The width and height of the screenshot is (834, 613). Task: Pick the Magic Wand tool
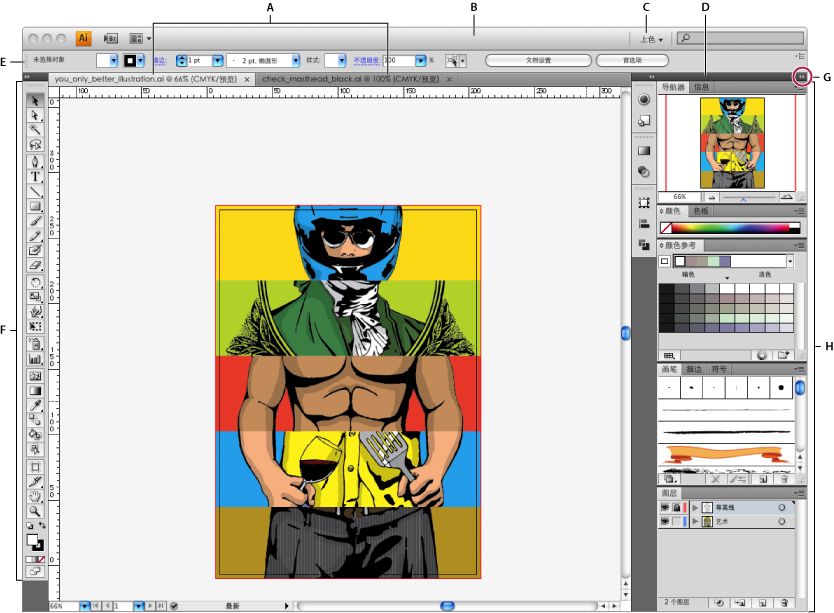click(36, 130)
